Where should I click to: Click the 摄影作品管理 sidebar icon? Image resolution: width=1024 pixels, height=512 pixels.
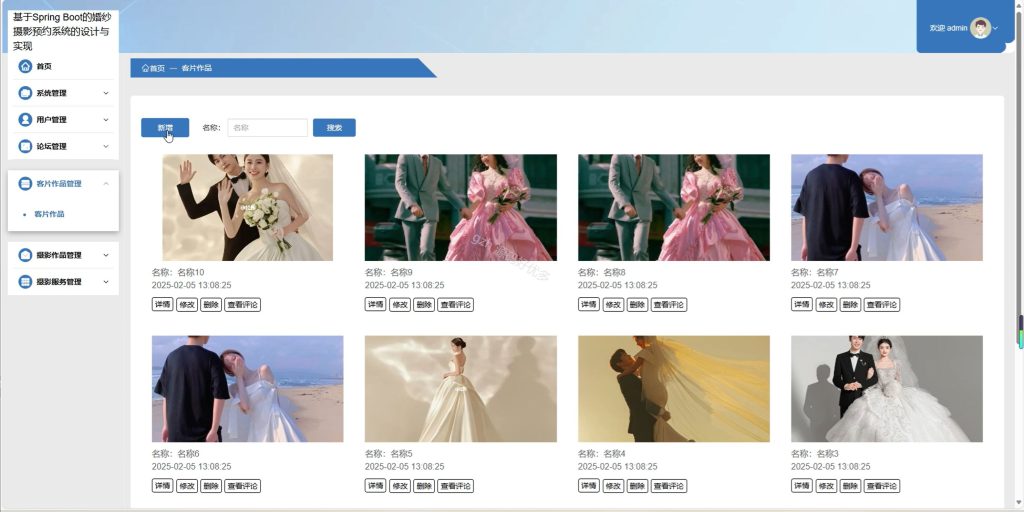[25, 255]
